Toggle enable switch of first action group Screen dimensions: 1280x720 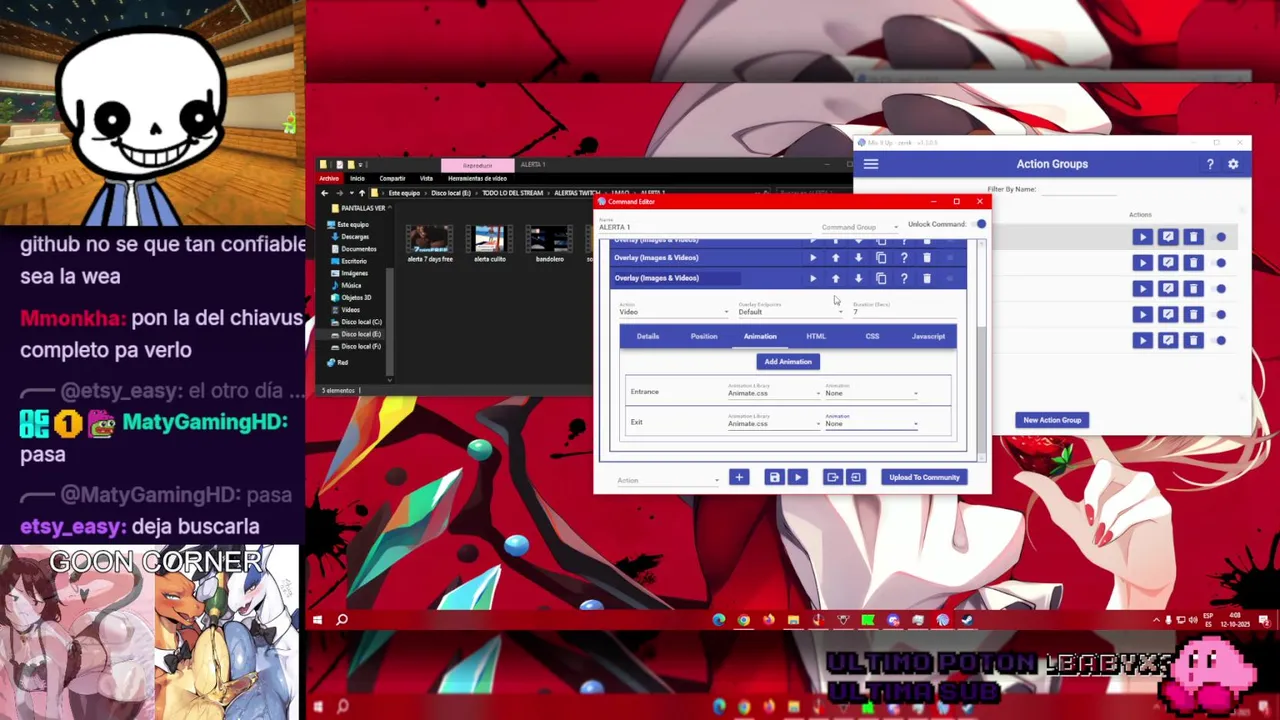(x=1221, y=237)
